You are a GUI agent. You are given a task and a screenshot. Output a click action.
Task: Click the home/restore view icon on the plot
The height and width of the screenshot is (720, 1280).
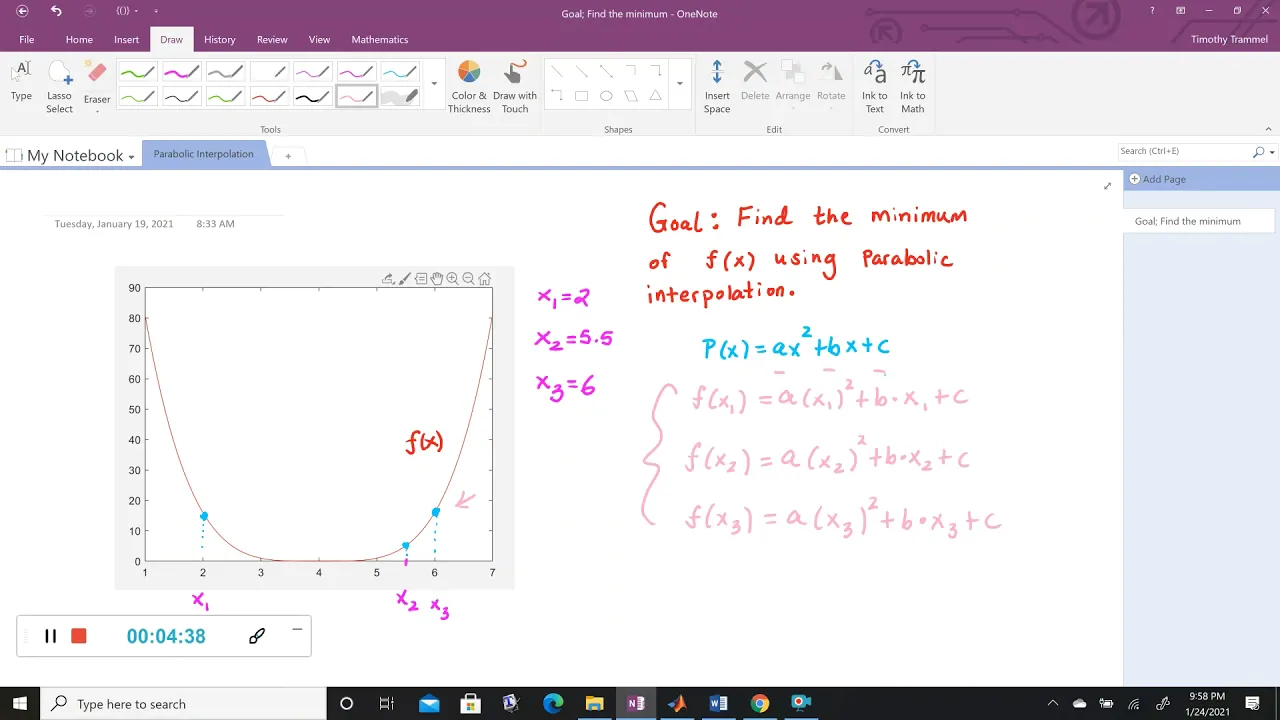click(485, 279)
